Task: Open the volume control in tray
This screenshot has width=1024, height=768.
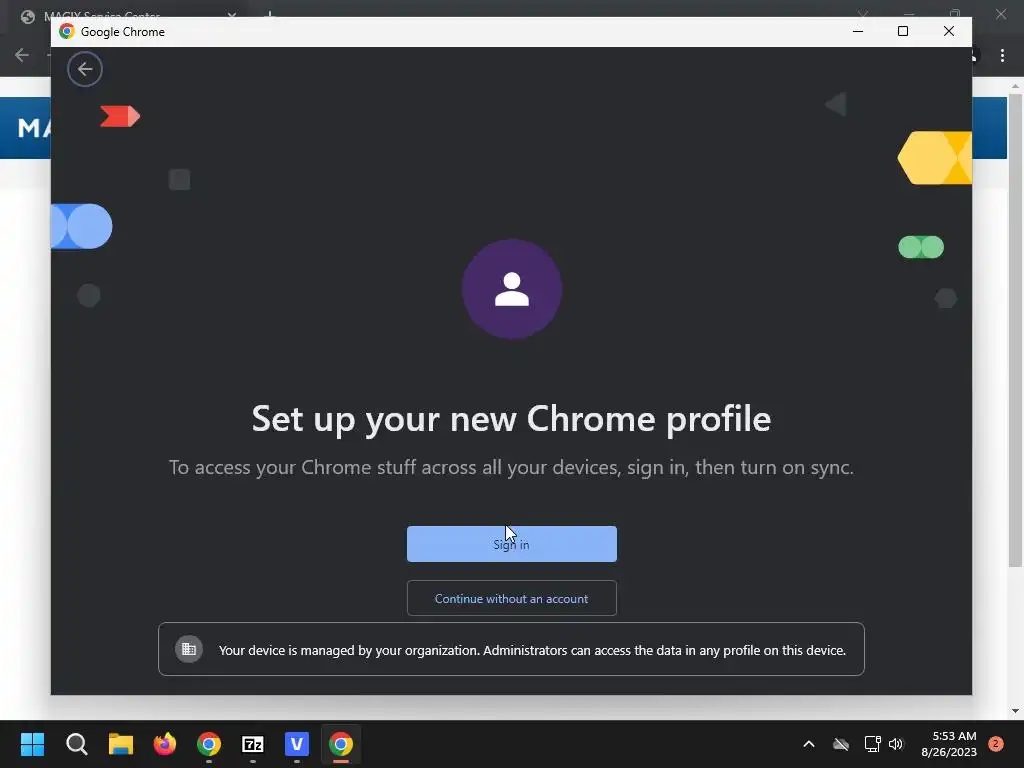Action: [x=896, y=744]
